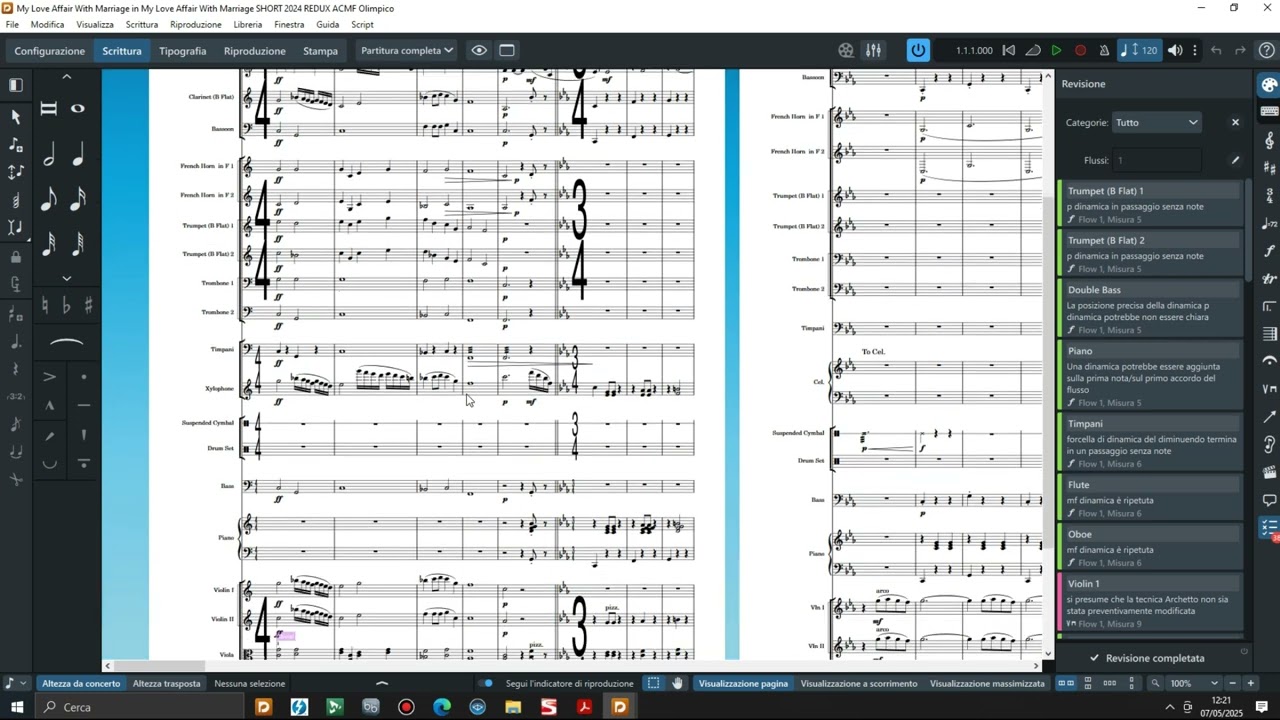This screenshot has height=720, width=1280.
Task: Select the sixteenth note duration
Action: (x=78, y=198)
